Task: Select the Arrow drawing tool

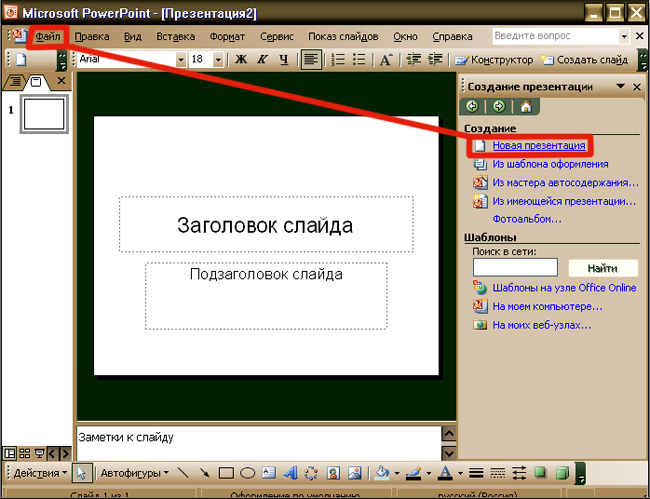Action: (x=204, y=473)
